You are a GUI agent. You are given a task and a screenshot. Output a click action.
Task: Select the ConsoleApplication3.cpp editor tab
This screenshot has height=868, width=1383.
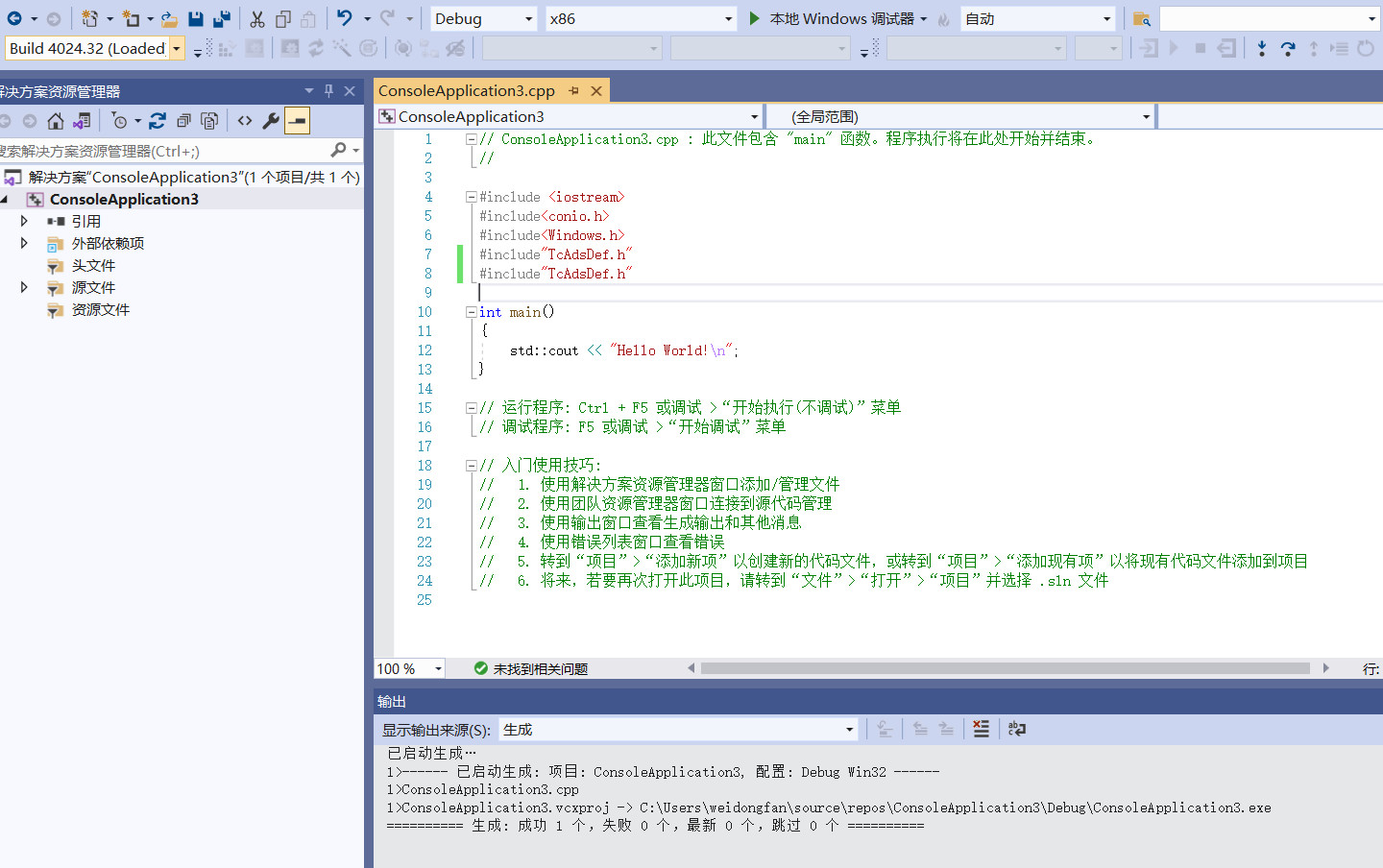pos(467,91)
